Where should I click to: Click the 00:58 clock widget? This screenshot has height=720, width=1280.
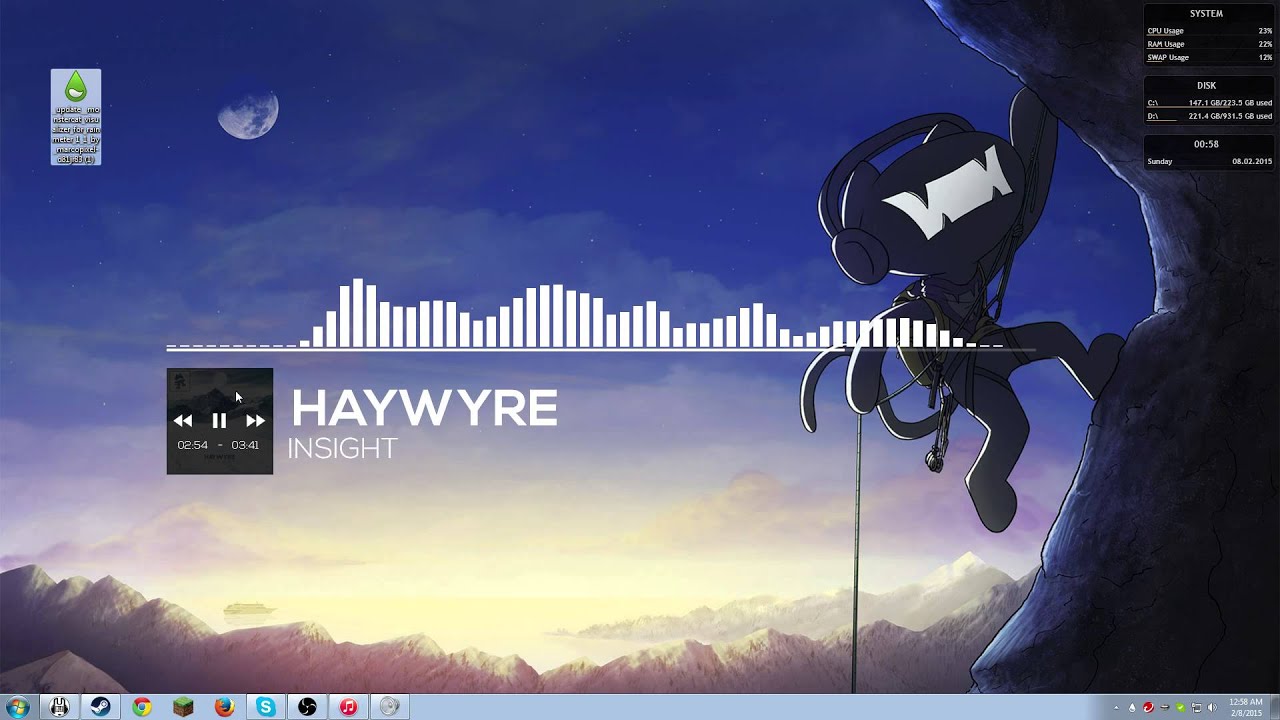pos(1206,144)
